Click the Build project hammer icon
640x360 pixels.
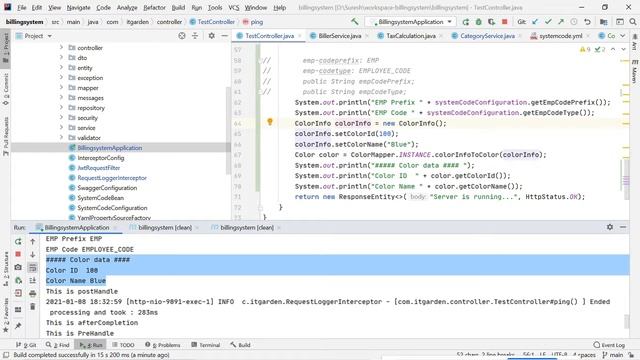(x=354, y=22)
